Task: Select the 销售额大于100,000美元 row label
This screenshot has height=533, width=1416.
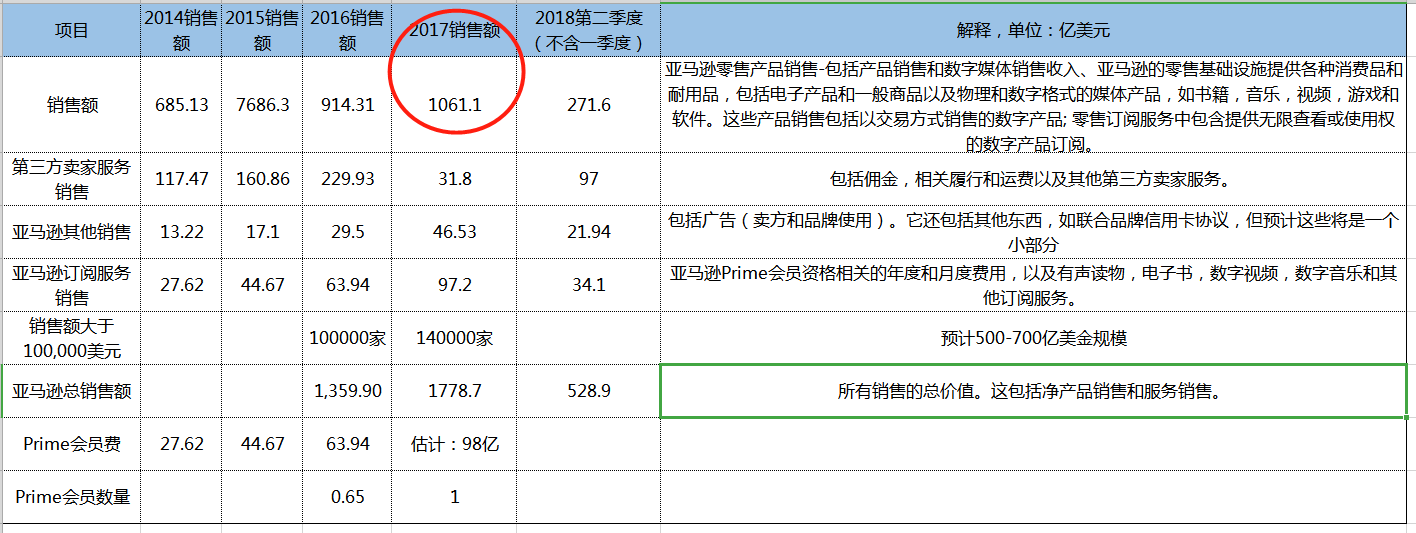Action: click(71, 338)
